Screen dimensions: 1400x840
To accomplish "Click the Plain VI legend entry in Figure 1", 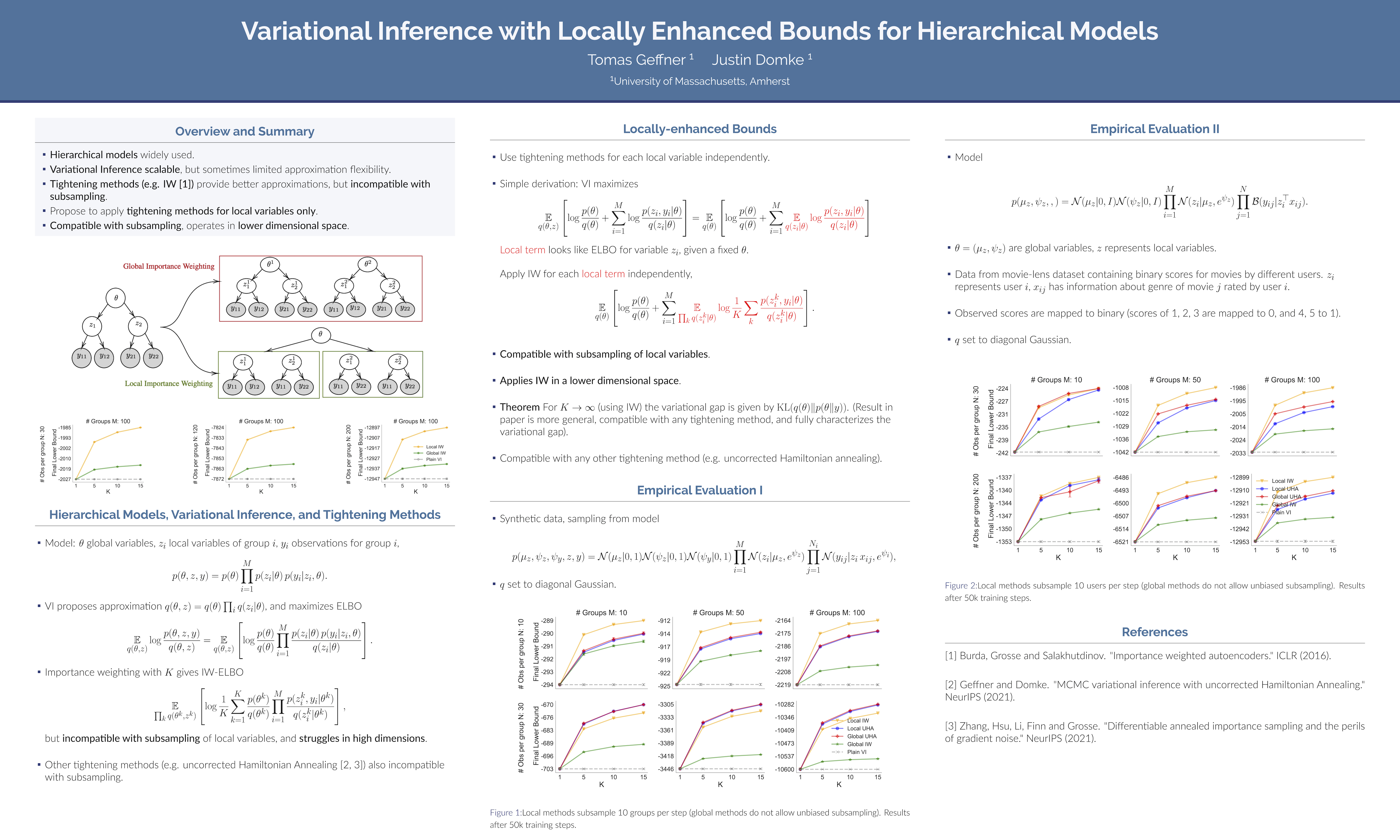I will 856,752.
